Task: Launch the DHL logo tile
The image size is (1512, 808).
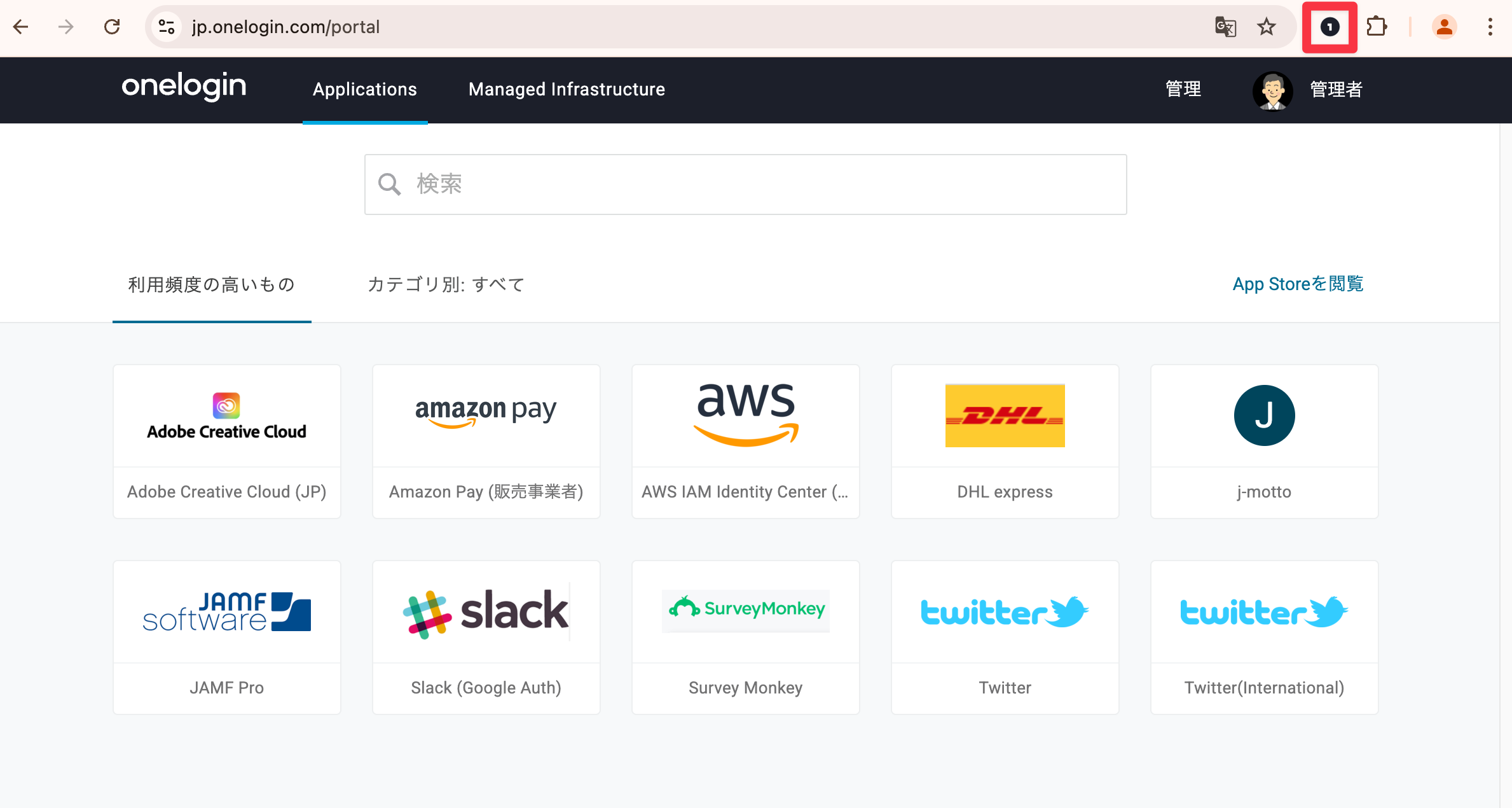Action: (x=1005, y=416)
